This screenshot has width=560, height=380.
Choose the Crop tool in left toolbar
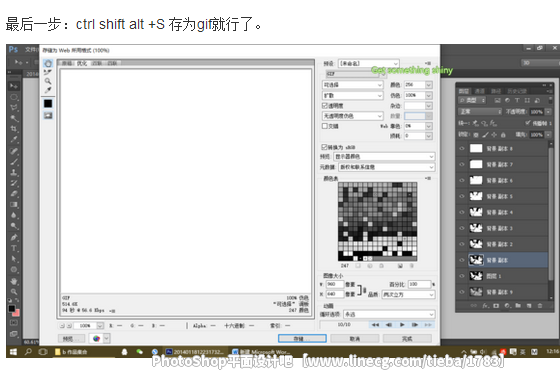[14, 129]
